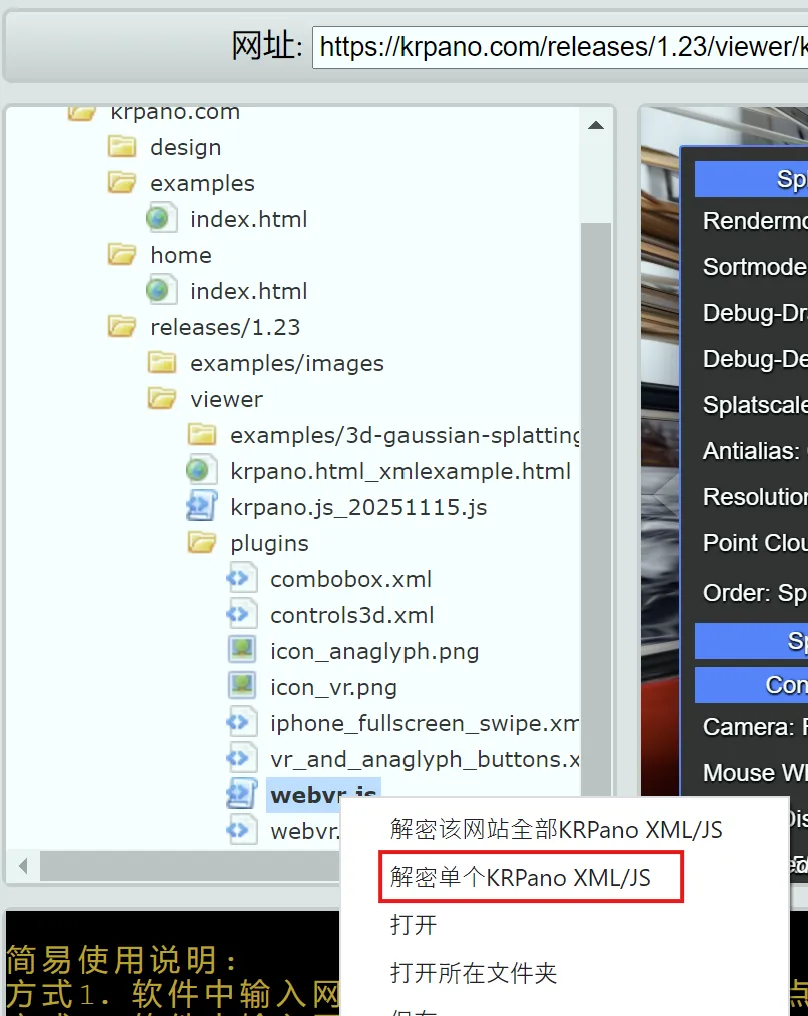Select iphone_fullscreen_swipe.xml file
Image resolution: width=808 pixels, height=1016 pixels.
[424, 723]
